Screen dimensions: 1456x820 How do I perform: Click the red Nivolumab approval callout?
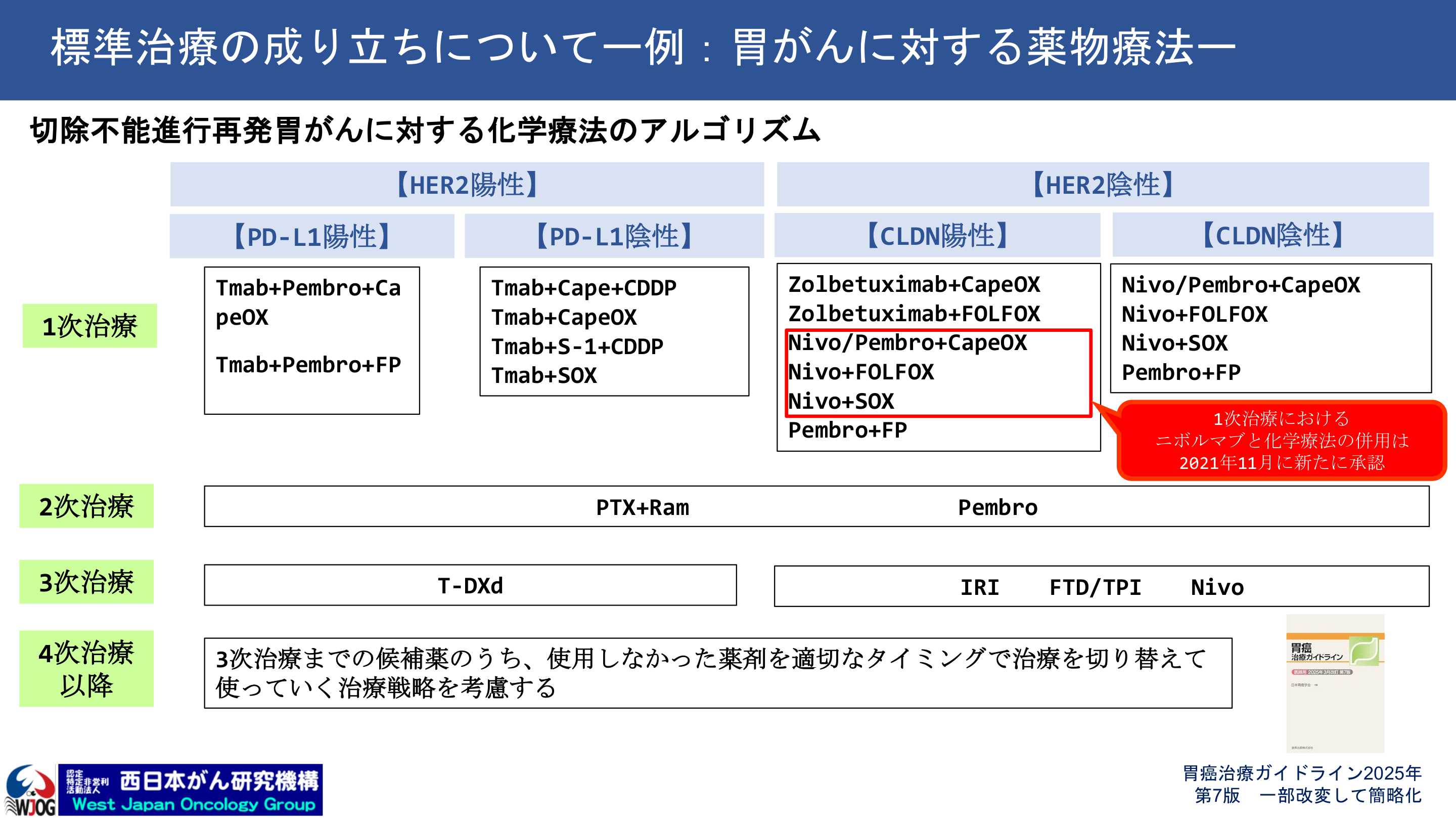click(1282, 441)
